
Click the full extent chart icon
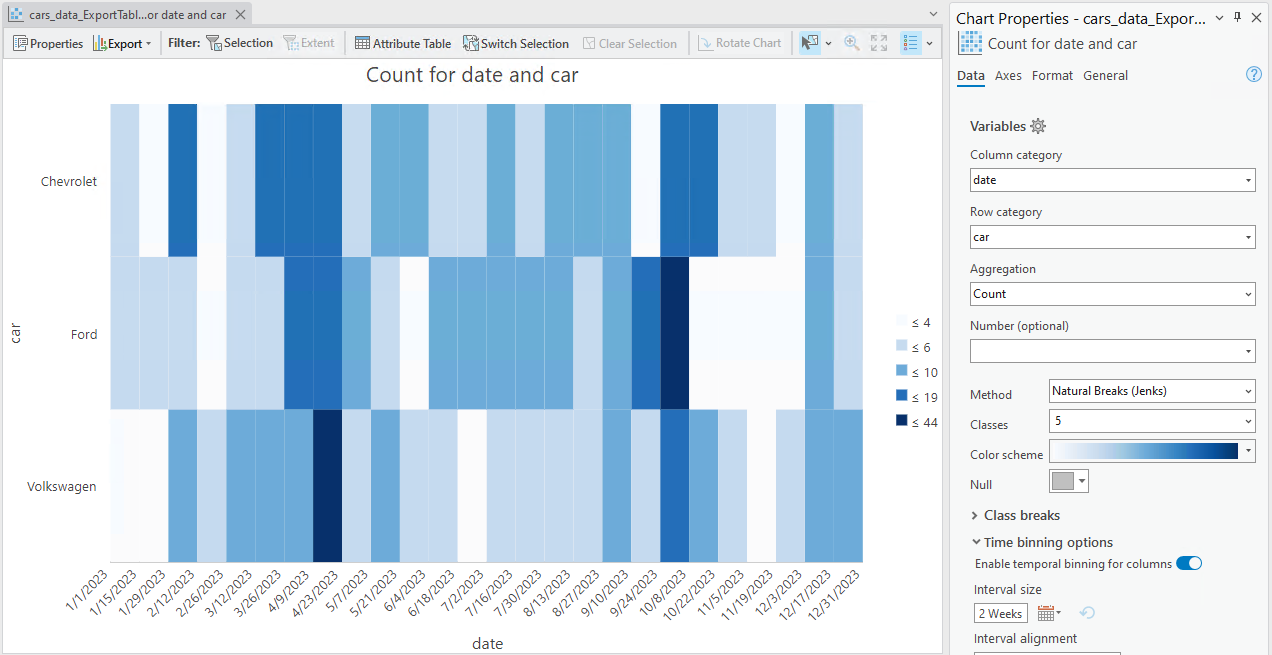point(878,43)
